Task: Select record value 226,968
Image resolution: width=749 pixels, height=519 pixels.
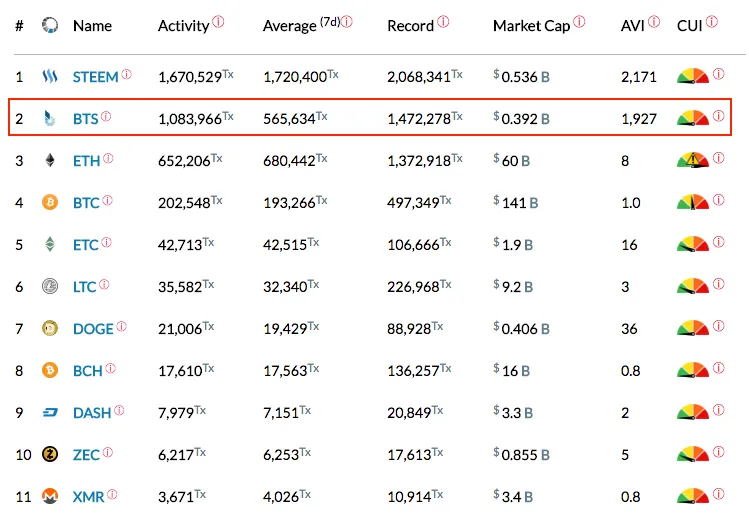Action: [x=413, y=287]
